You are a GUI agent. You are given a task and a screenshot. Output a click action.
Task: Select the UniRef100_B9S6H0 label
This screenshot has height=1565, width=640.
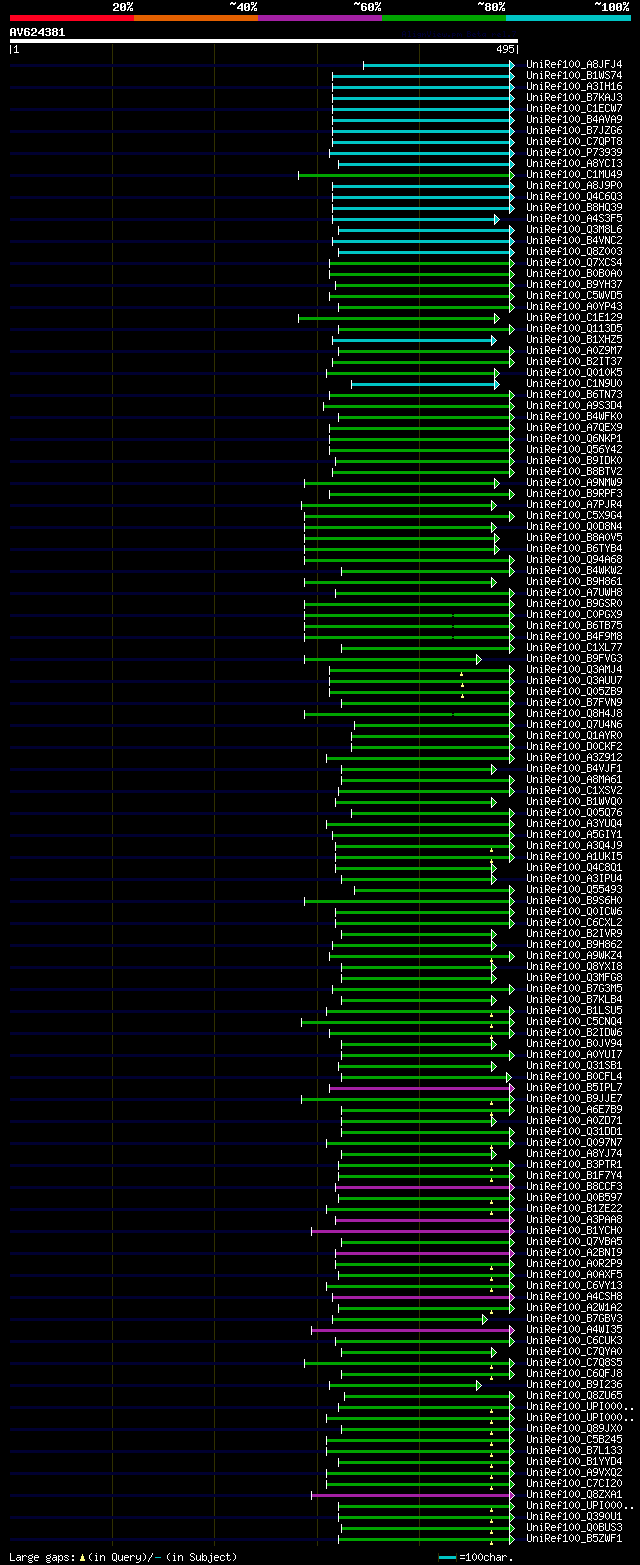click(x=574, y=900)
